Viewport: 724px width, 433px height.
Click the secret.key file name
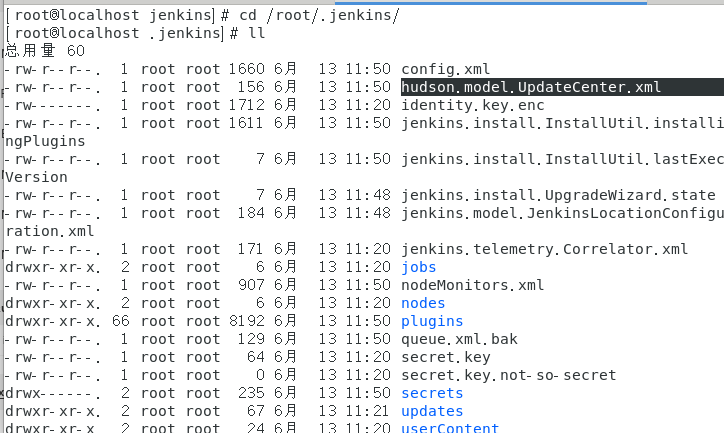pyautogui.click(x=446, y=357)
